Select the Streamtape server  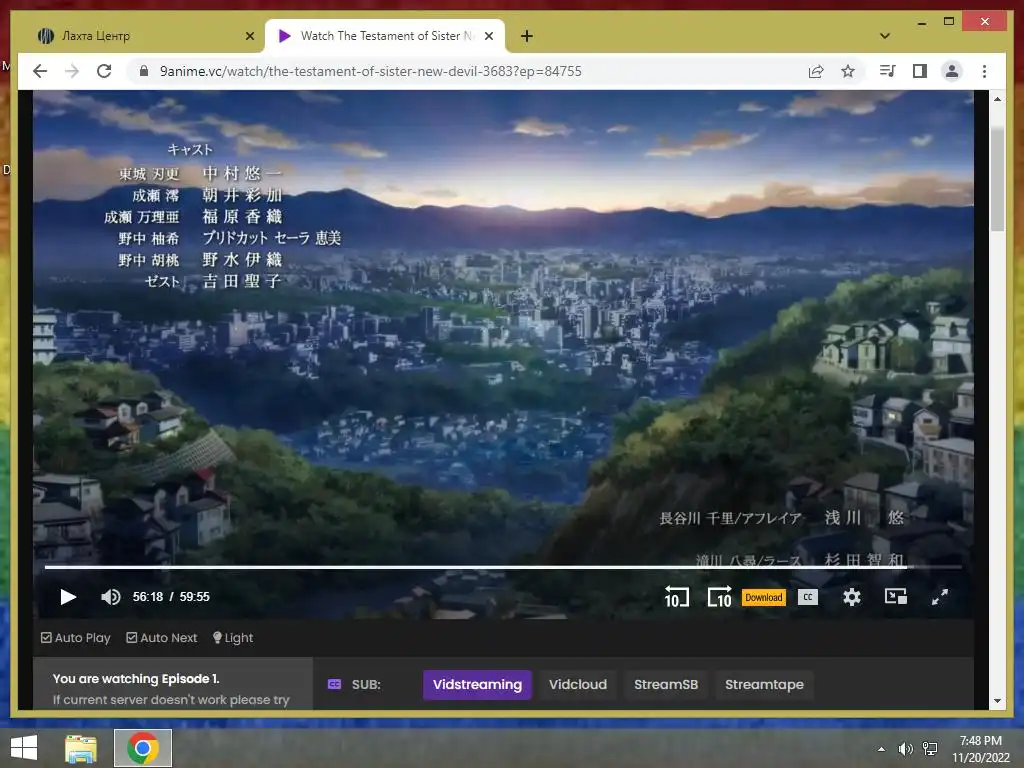[764, 684]
